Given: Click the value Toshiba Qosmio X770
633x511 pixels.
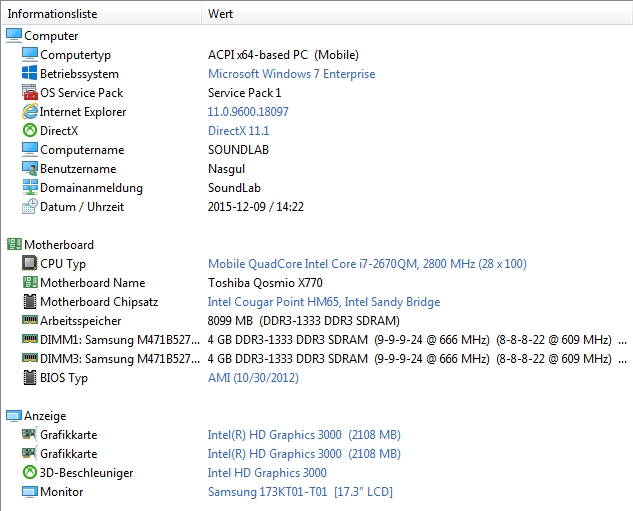Looking at the screenshot, I should pyautogui.click(x=265, y=283).
